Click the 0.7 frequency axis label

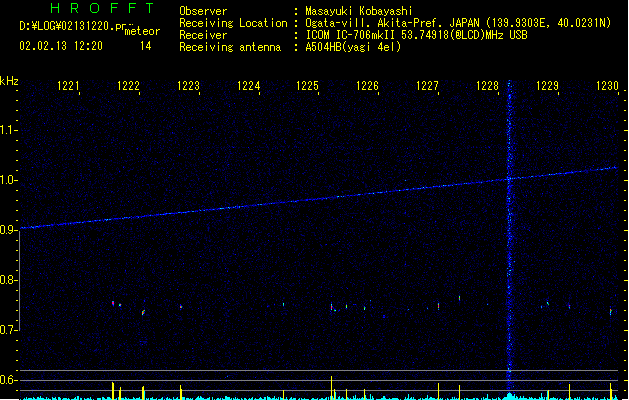click(8, 330)
